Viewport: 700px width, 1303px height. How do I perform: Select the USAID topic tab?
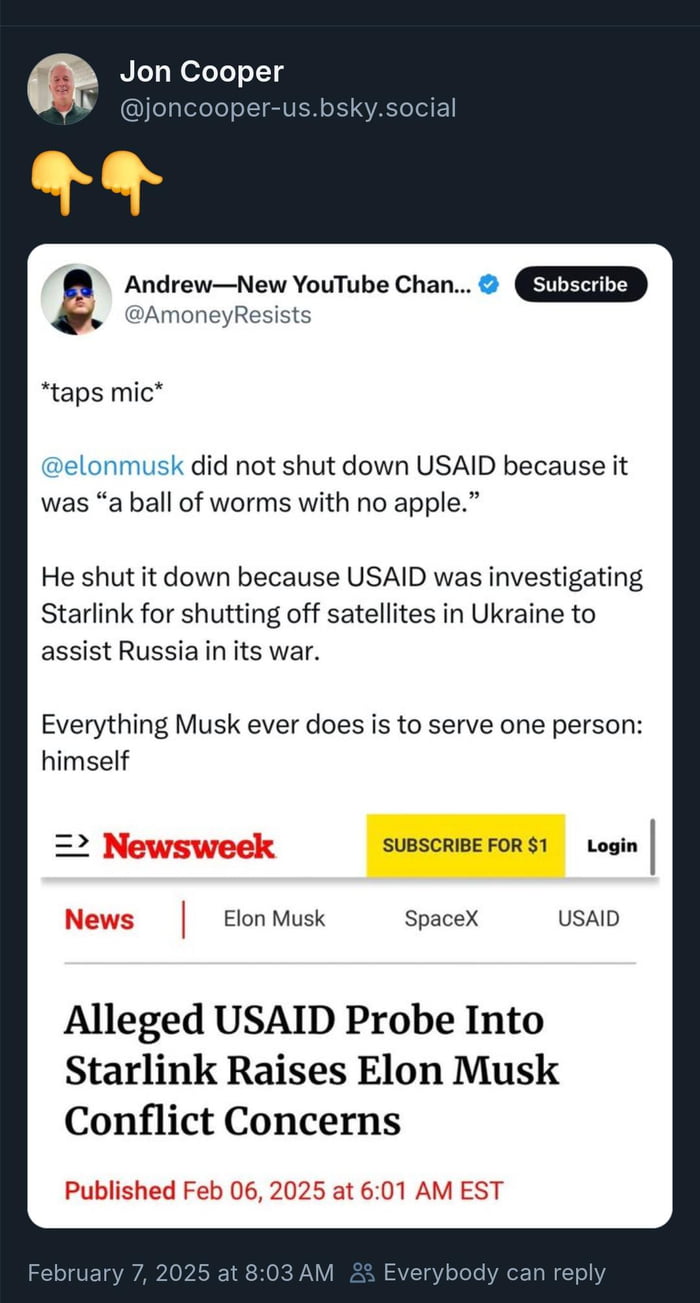(588, 918)
